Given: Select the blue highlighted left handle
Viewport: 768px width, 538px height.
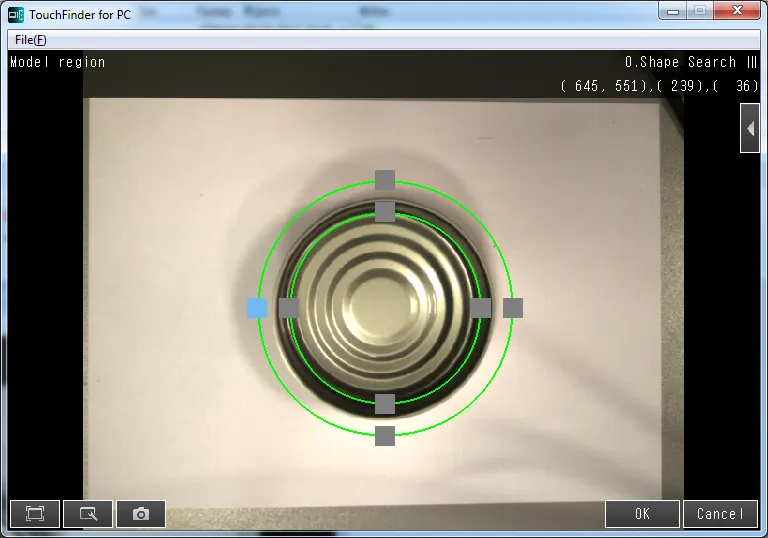Looking at the screenshot, I should 257,308.
